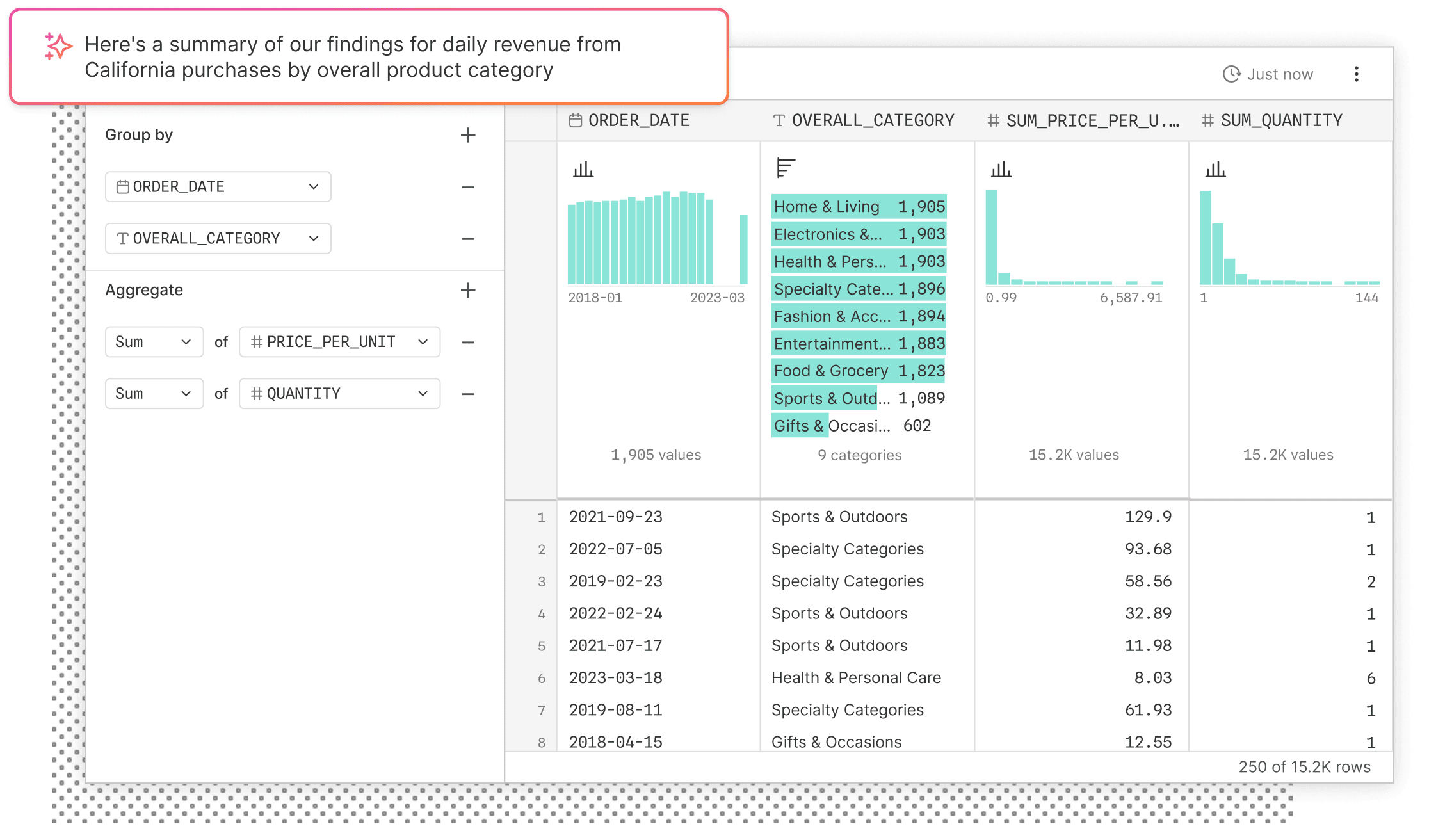Click the plus icon next to Aggregate

pos(468,290)
